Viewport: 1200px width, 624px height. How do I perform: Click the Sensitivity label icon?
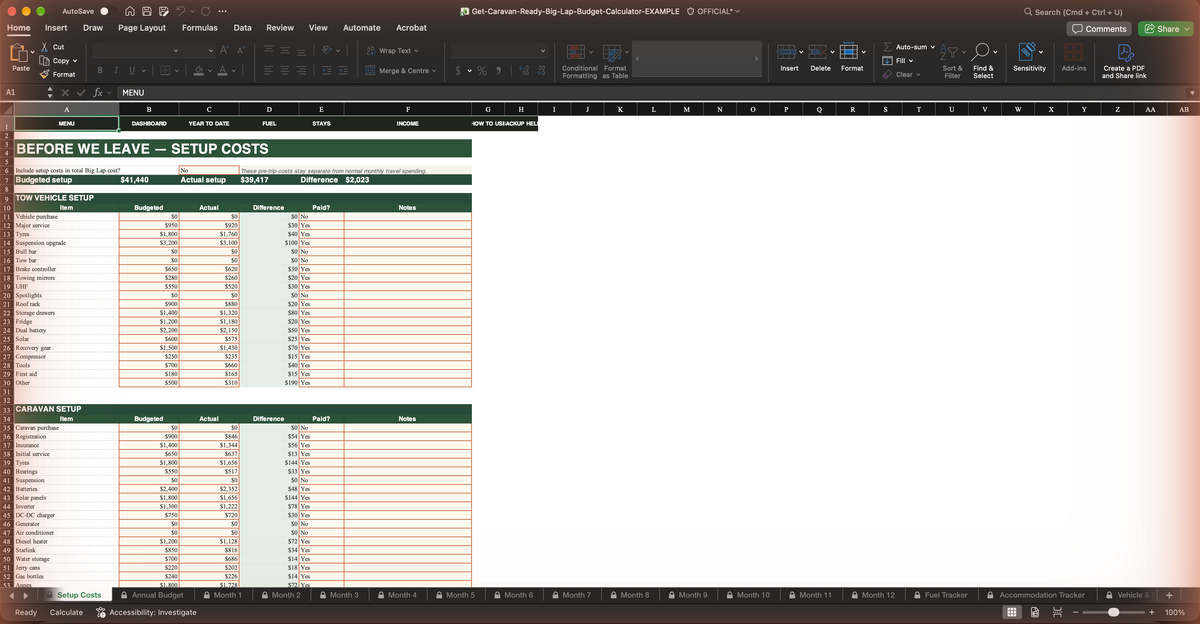tap(1029, 50)
